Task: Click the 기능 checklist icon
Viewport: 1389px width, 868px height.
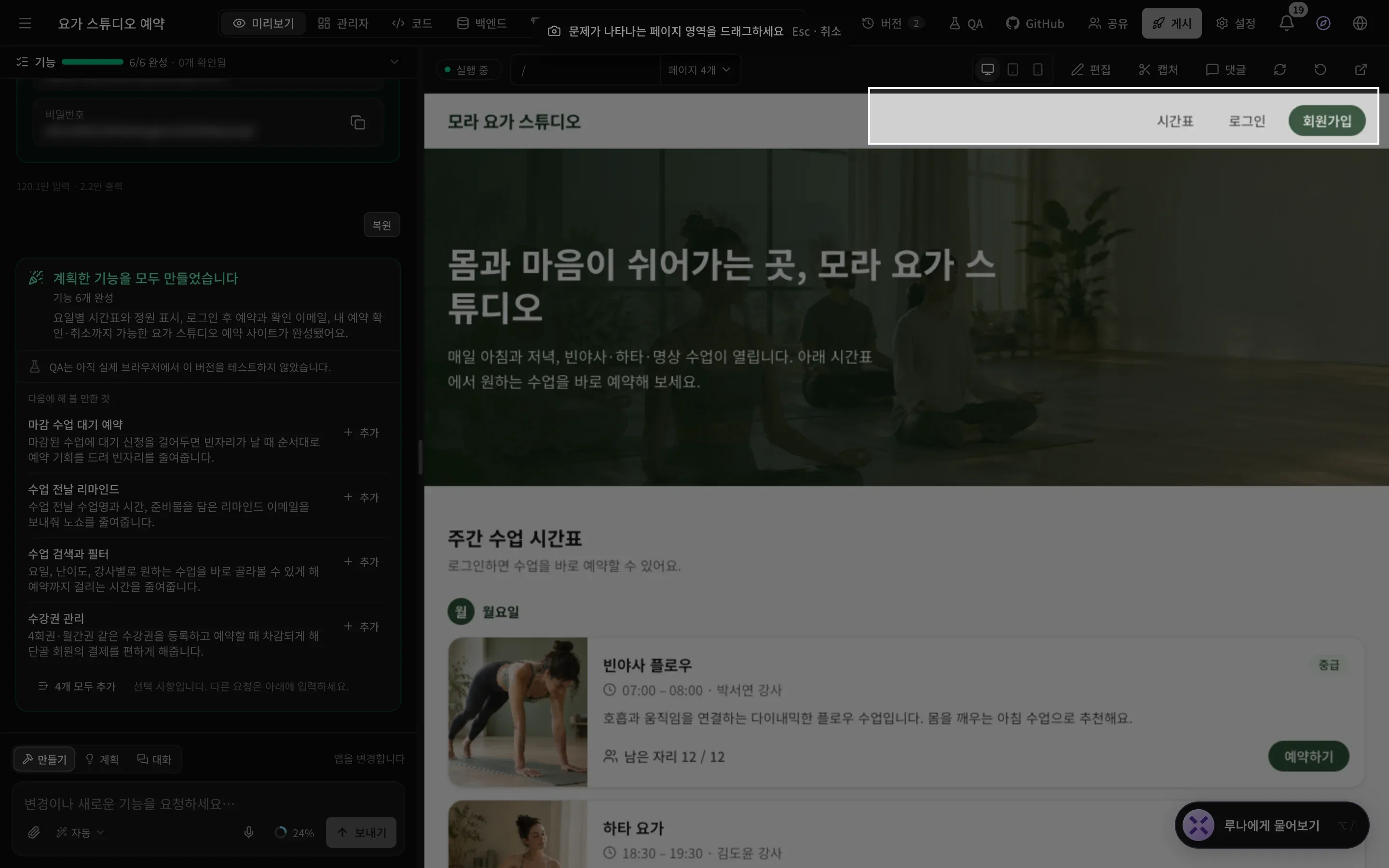Action: (x=22, y=61)
